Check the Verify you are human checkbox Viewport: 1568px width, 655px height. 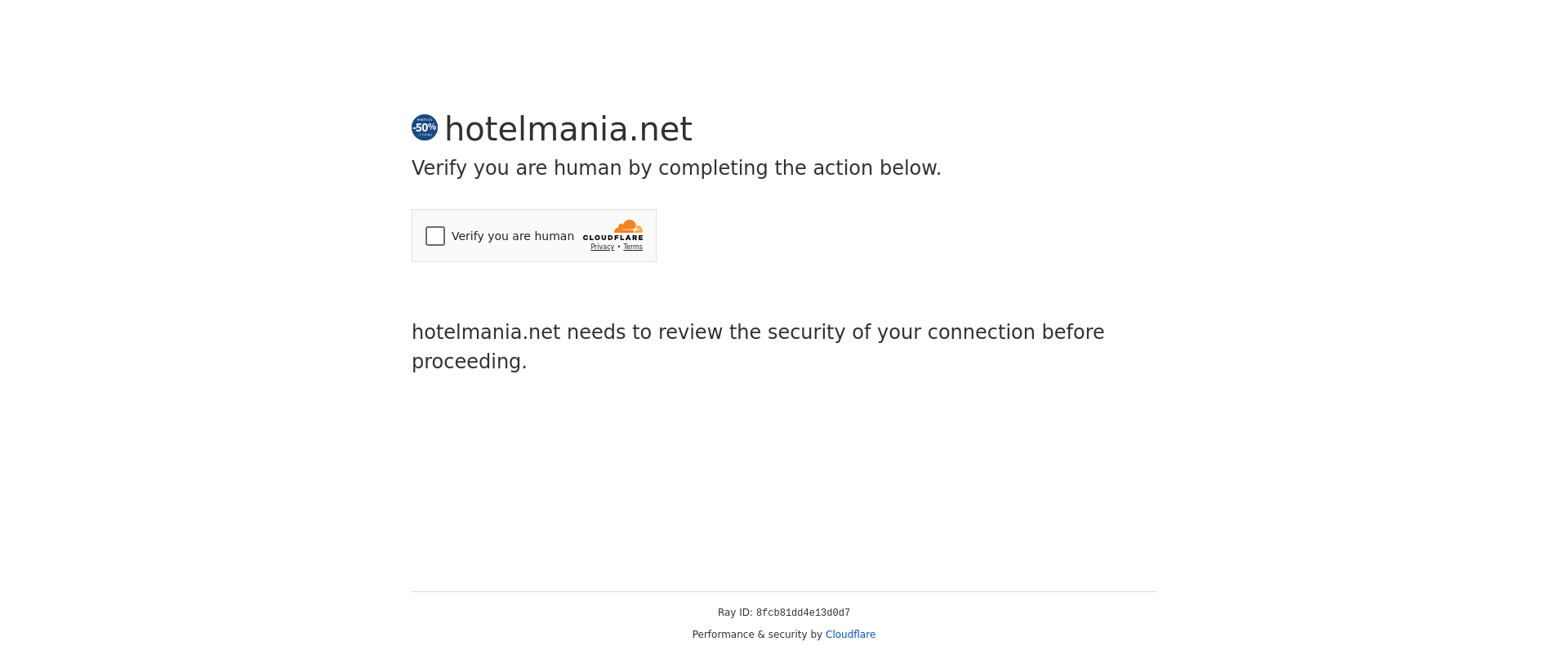[435, 236]
